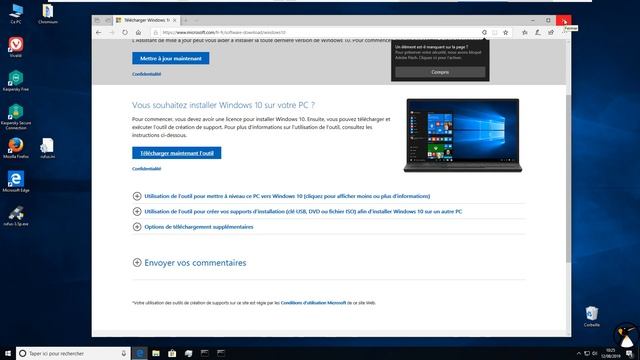Viewport: 640px width, 360px height.
Task: Open File Explorer from the taskbar
Action: point(156,353)
